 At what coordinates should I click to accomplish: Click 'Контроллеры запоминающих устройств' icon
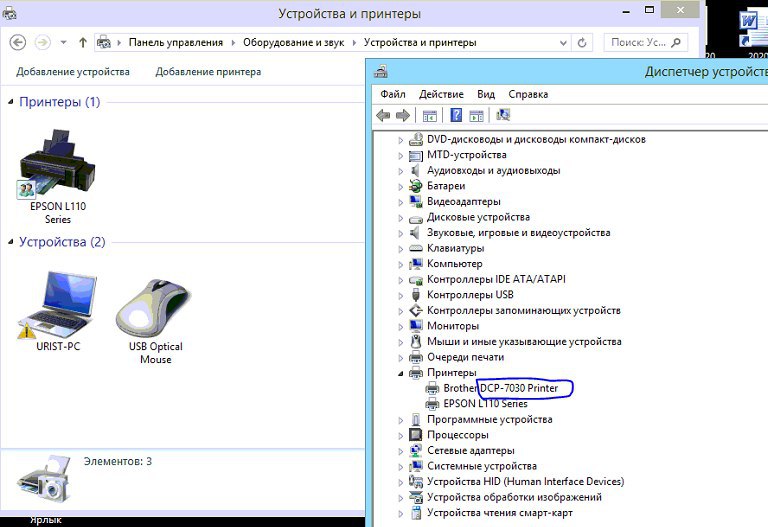[x=416, y=311]
